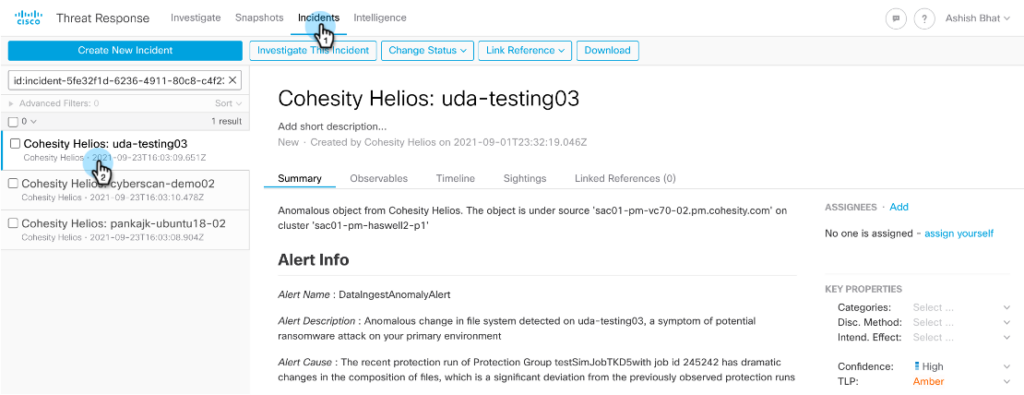
Task: Open the help question mark icon
Action: [924, 19]
